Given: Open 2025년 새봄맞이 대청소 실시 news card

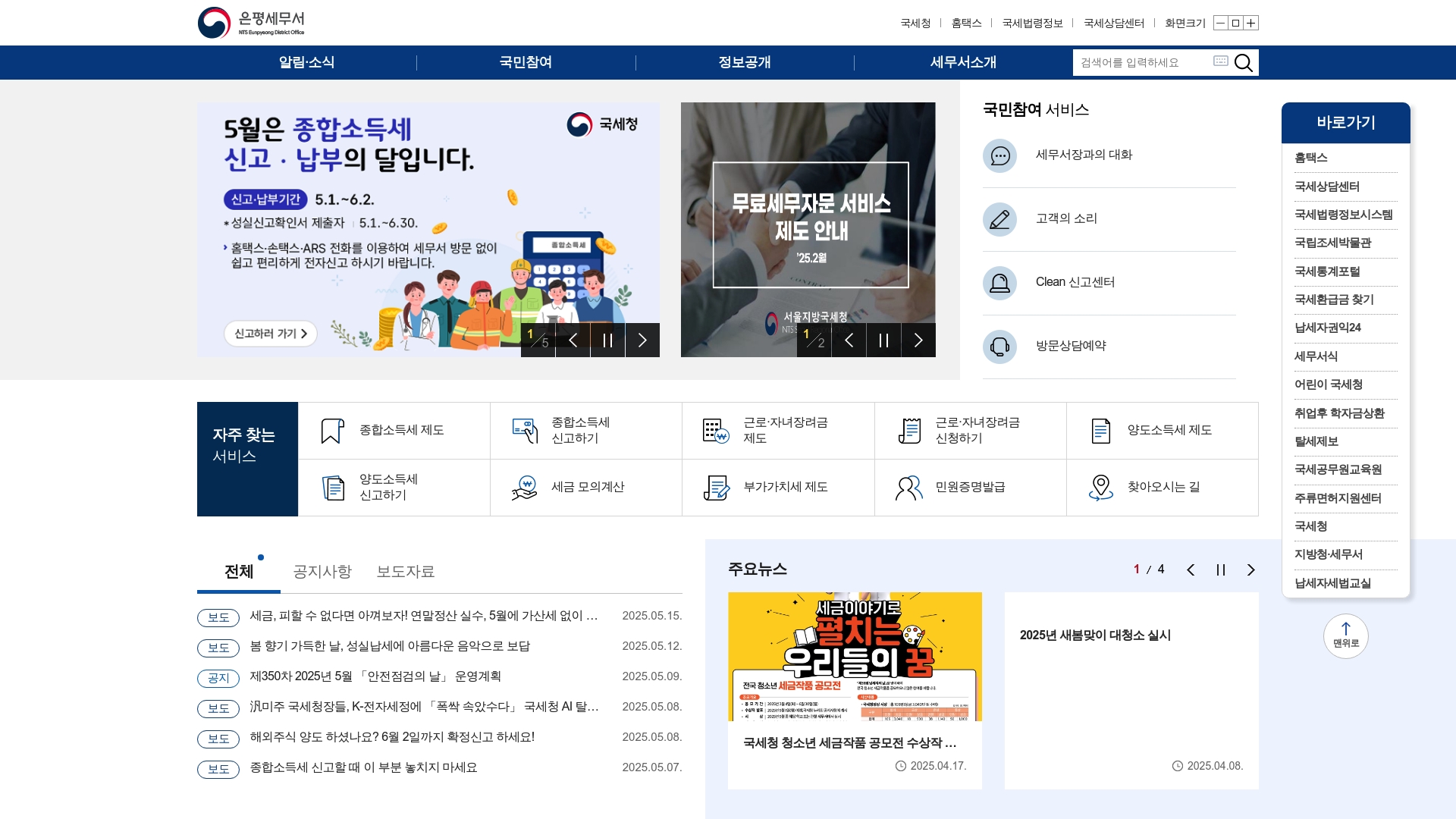Looking at the screenshot, I should [1131, 690].
